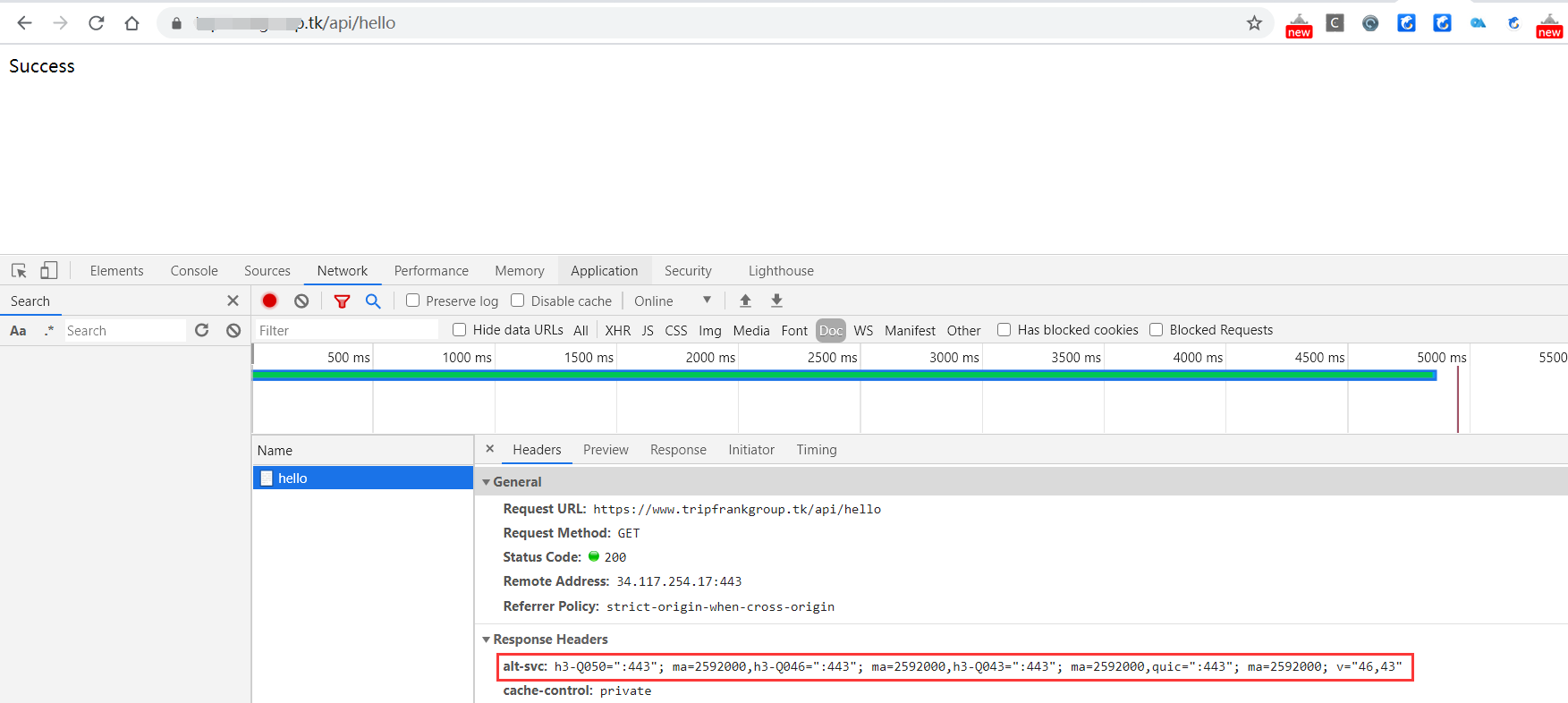Click the browser forward arrow

[x=60, y=23]
